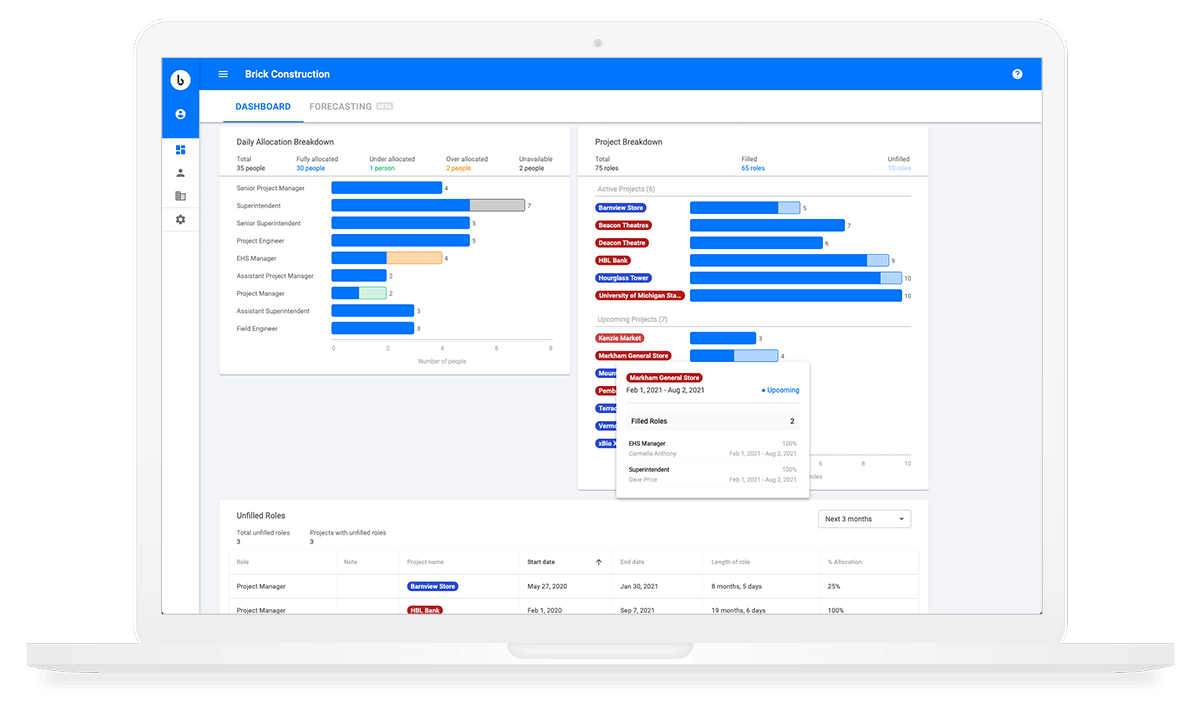Click the EHS Manager row in popup
This screenshot has height=707, width=1200.
pos(712,448)
